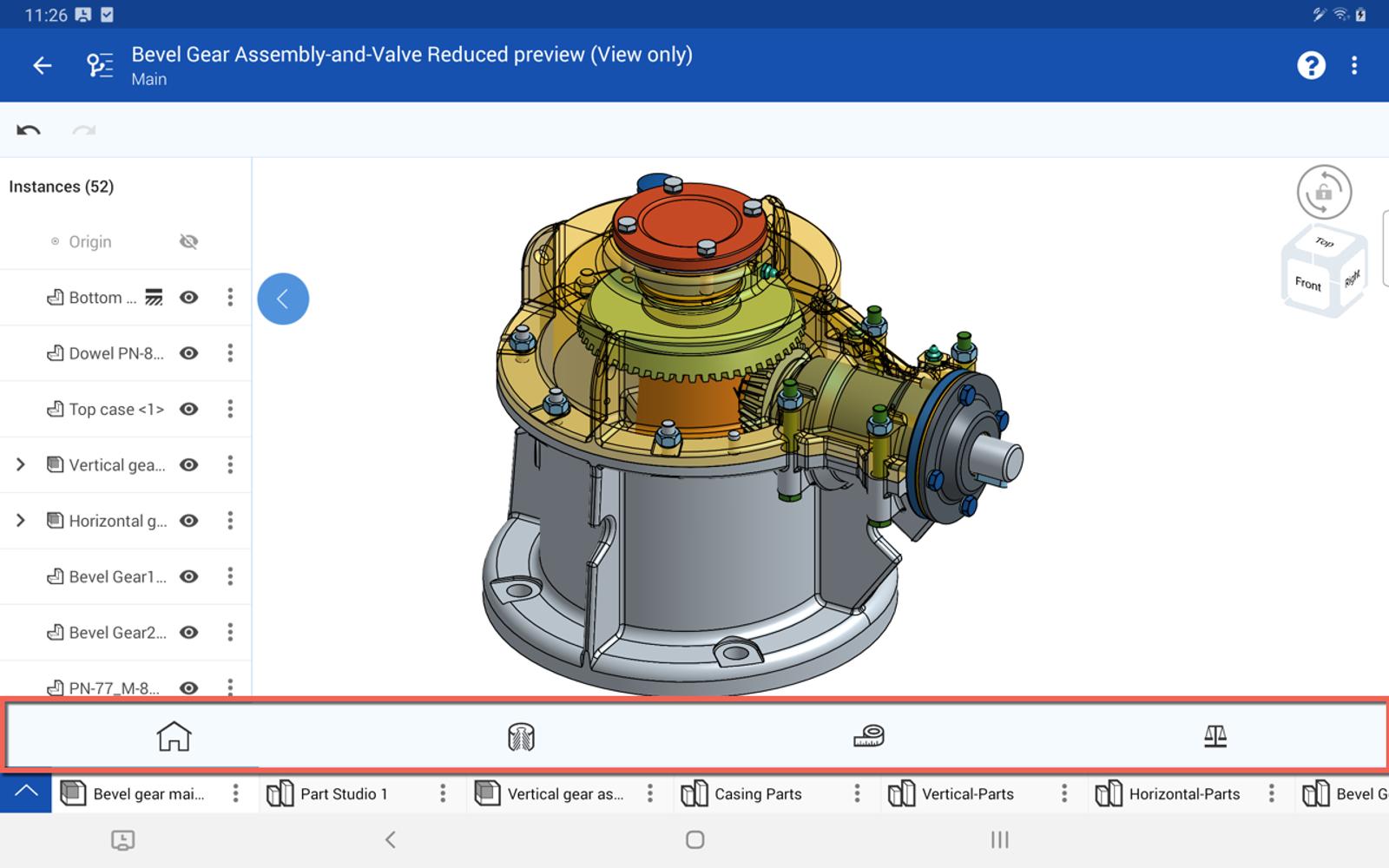Viewport: 1389px width, 868px height.
Task: Open the overflow menu in header
Action: [1354, 65]
